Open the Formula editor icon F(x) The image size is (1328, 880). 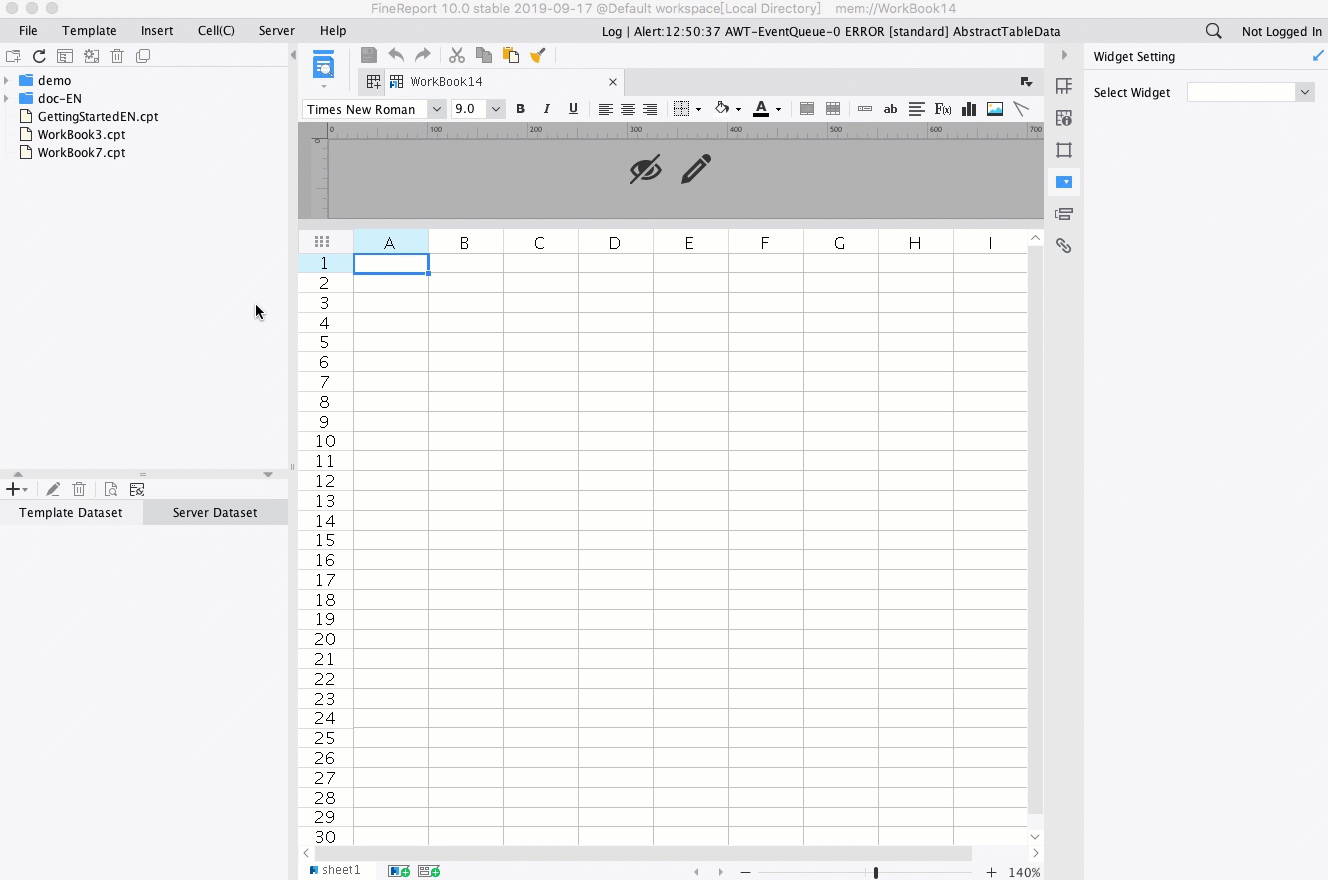point(943,109)
